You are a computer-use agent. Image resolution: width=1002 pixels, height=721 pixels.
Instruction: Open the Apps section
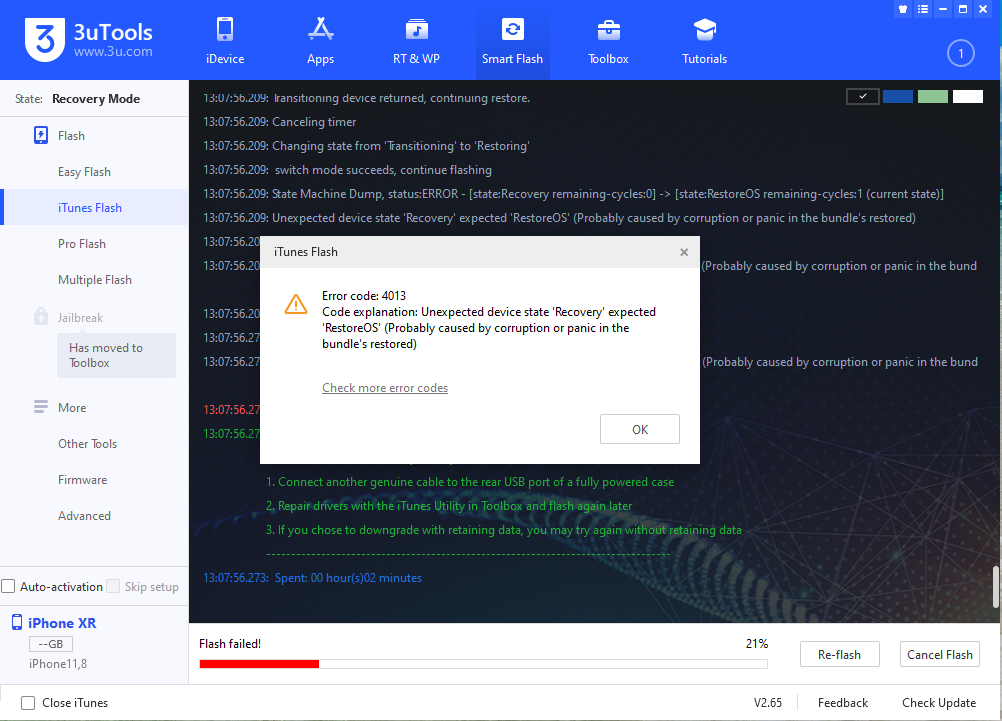tap(320, 41)
